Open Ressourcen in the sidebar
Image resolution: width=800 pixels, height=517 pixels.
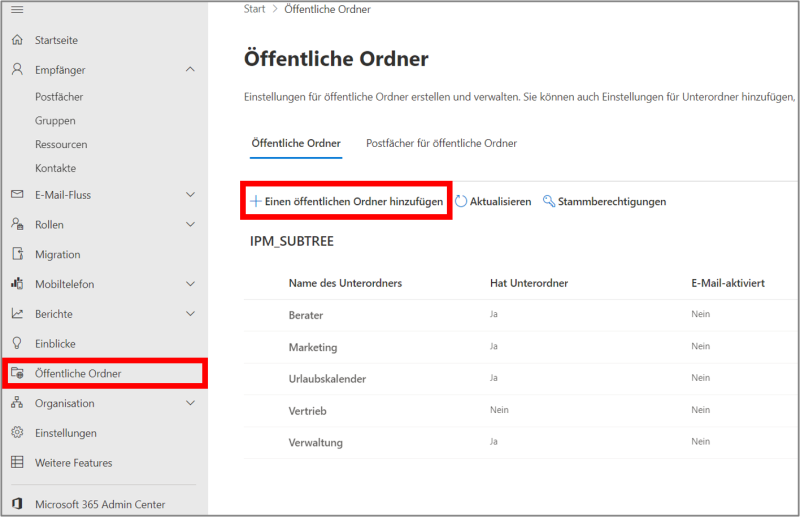61,144
